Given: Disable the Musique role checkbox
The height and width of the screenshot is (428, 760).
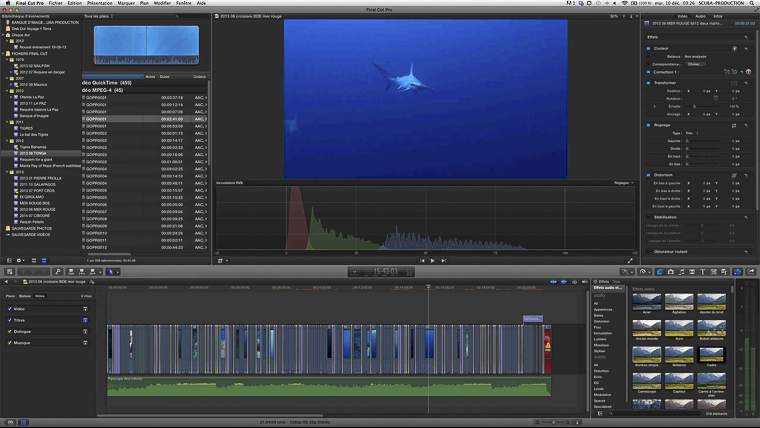Looking at the screenshot, I should 9,342.
